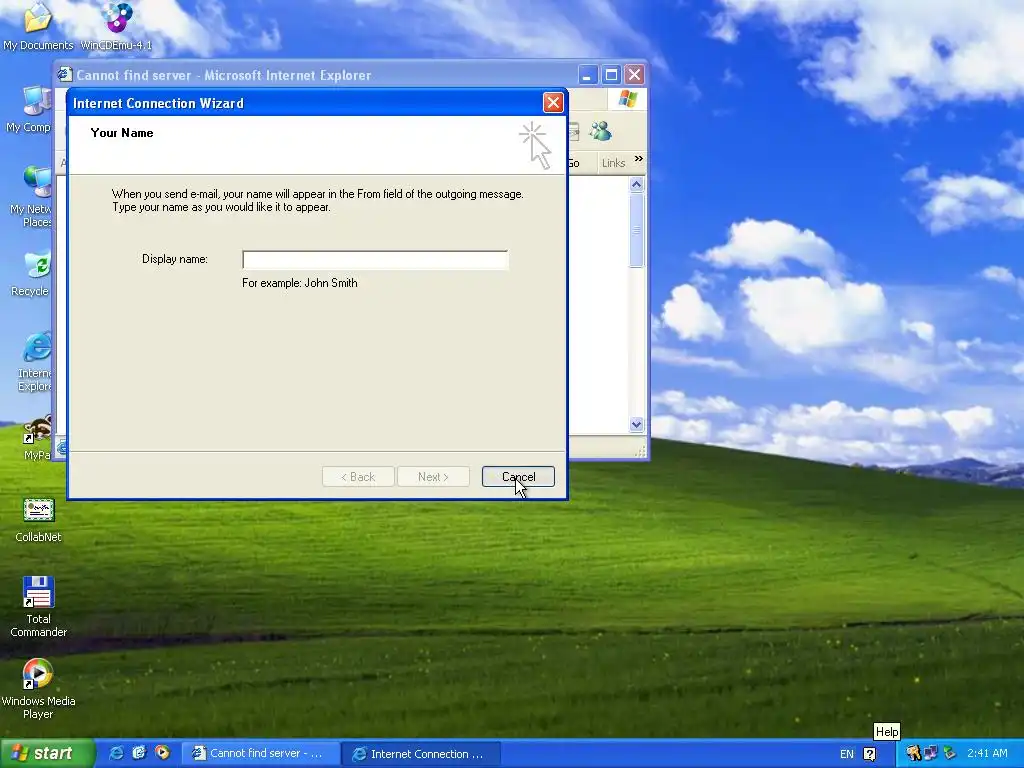Click the keys tray icon
This screenshot has height=768, width=1024.
tap(913, 753)
